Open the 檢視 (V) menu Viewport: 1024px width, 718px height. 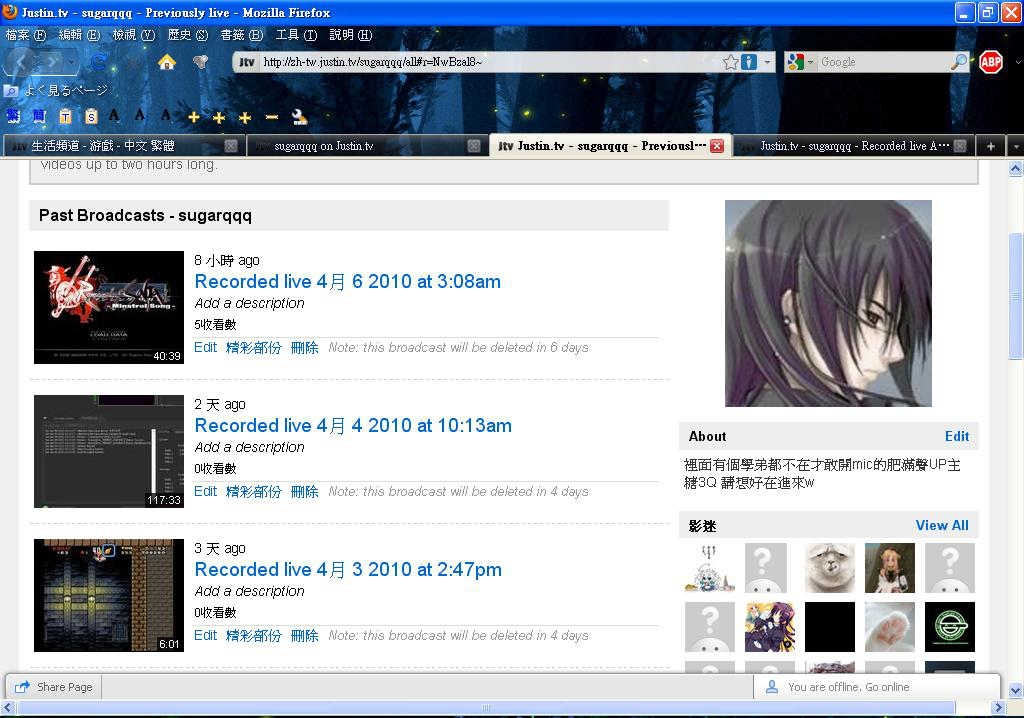click(x=133, y=35)
